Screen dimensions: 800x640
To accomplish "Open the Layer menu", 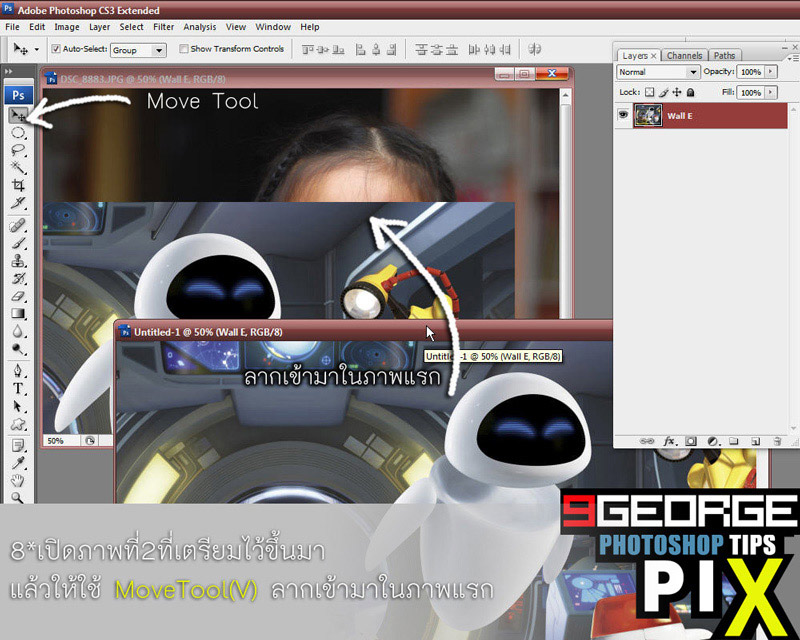I will [x=99, y=27].
